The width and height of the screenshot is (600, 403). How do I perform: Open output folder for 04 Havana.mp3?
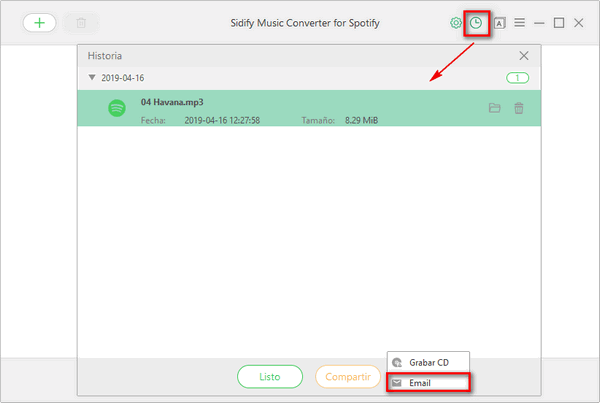coord(494,108)
